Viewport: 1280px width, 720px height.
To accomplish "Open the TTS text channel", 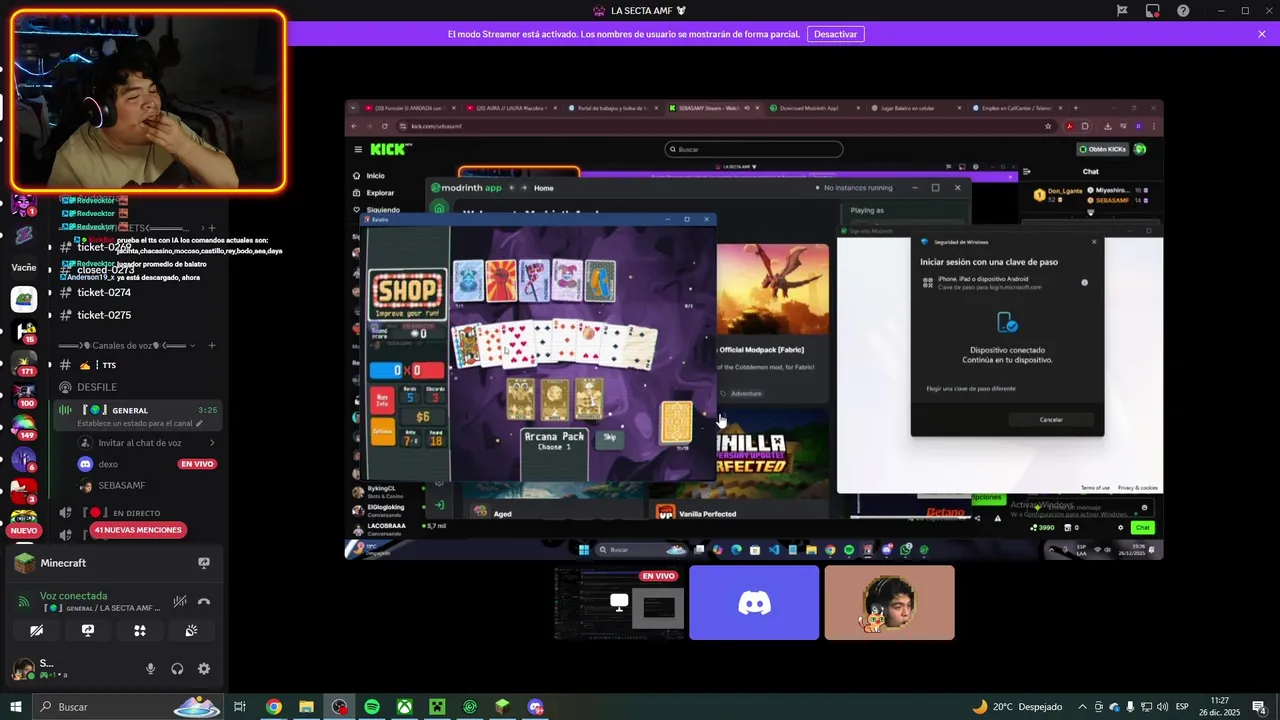I will 109,366.
